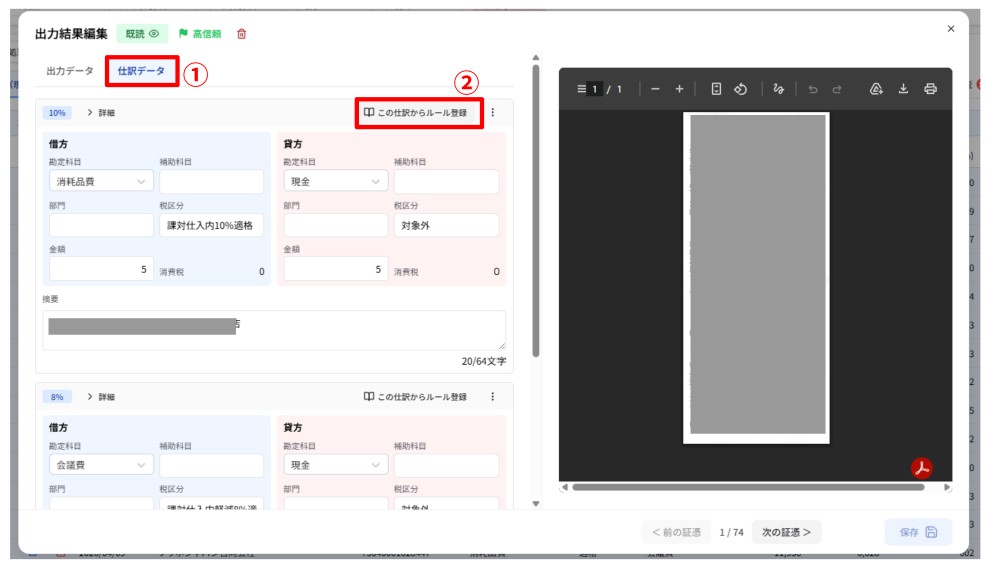The height and width of the screenshot is (571, 1001).
Task: Click the journal panel vertical scrollbar
Action: [536, 211]
